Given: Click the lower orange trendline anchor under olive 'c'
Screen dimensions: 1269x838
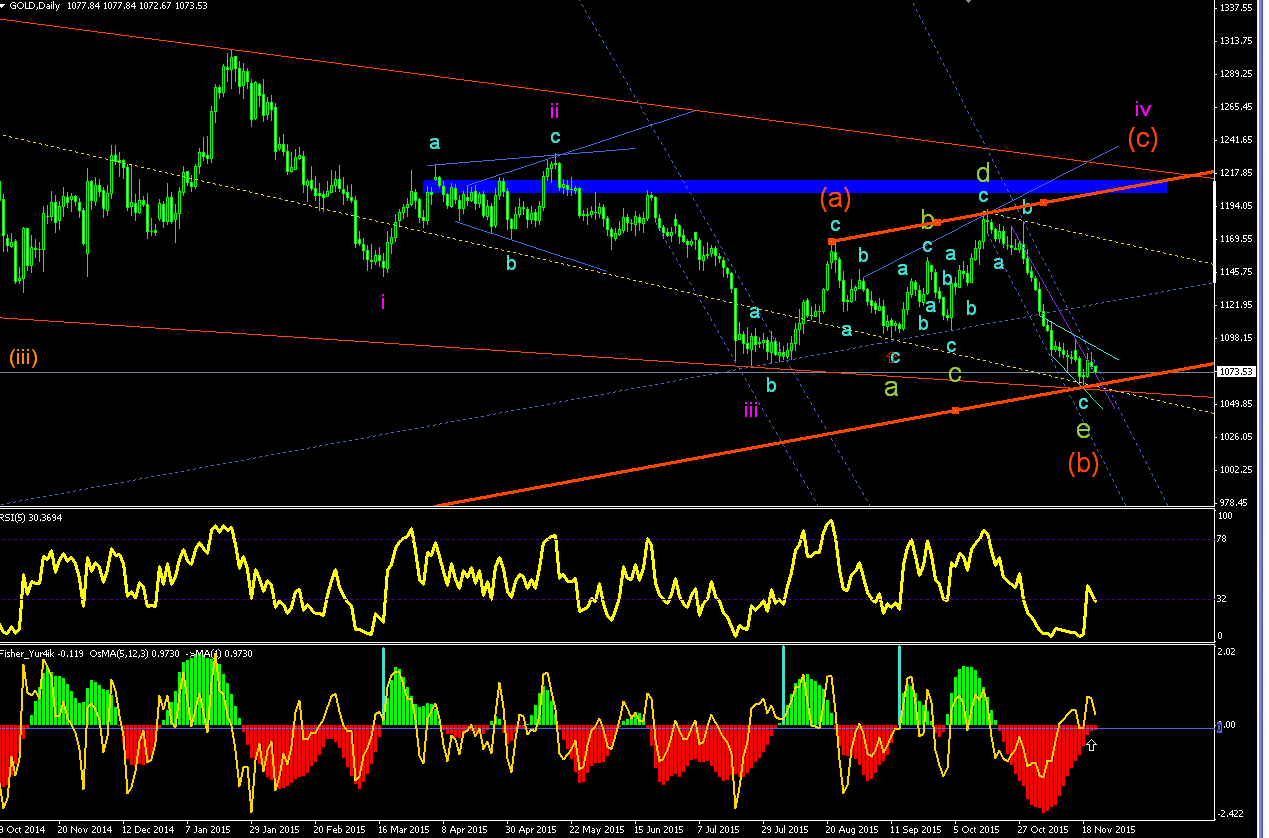Looking at the screenshot, I should tap(955, 410).
